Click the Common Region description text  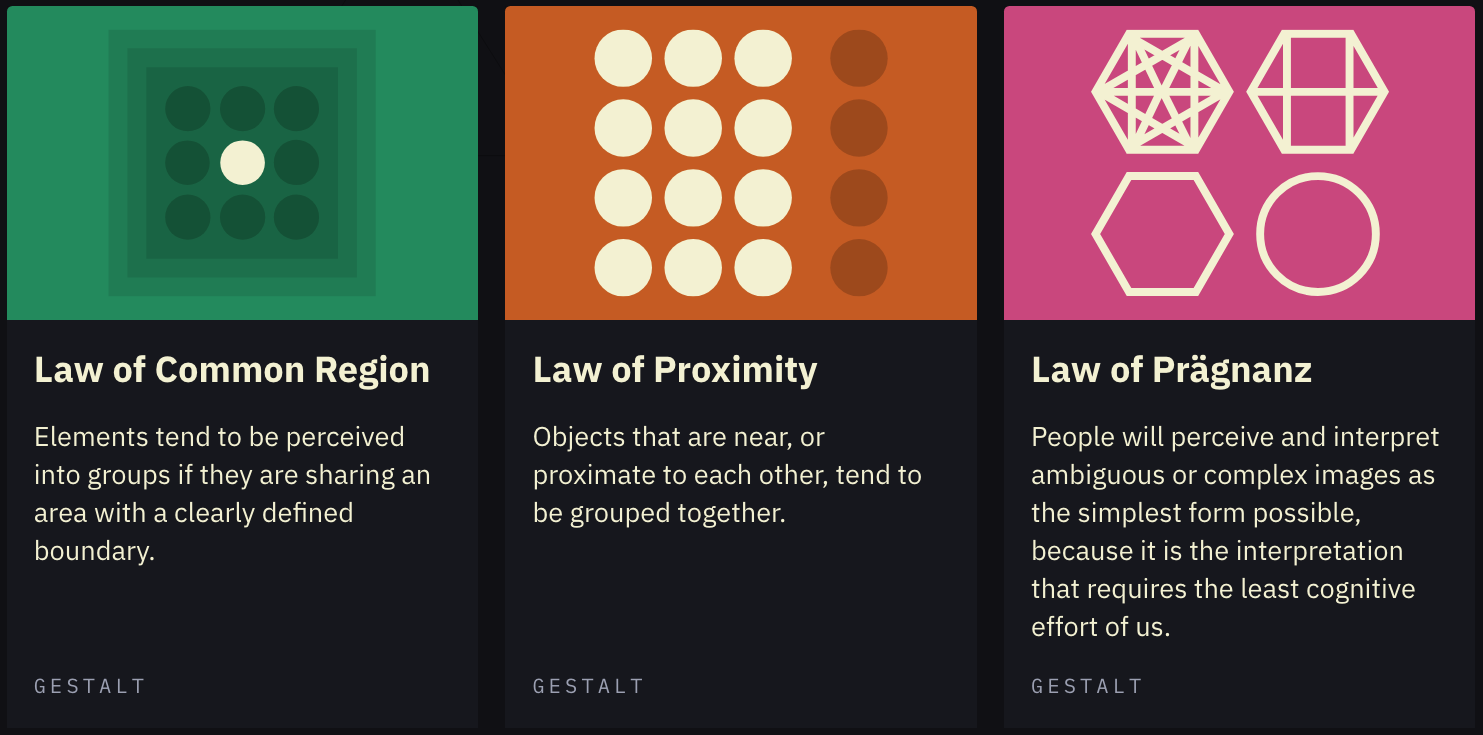[232, 494]
